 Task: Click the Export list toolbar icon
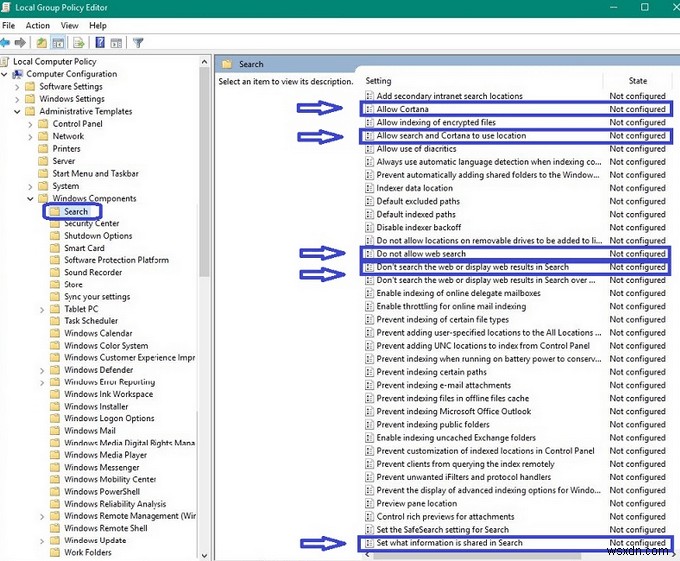(x=79, y=43)
